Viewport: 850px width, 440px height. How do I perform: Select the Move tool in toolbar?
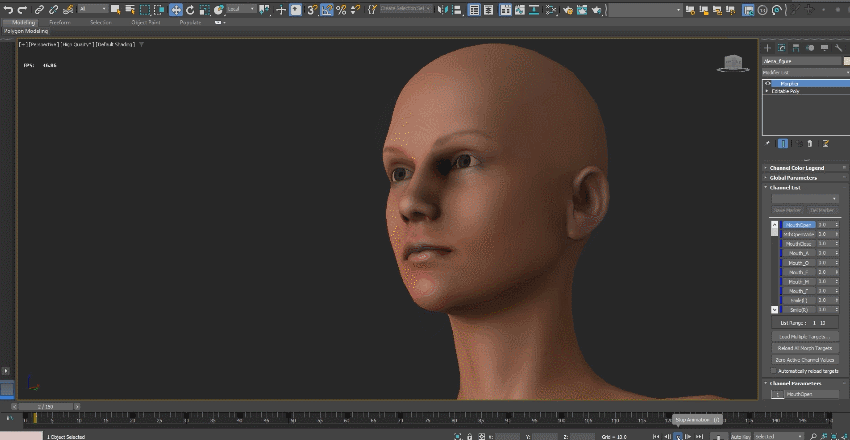click(176, 9)
